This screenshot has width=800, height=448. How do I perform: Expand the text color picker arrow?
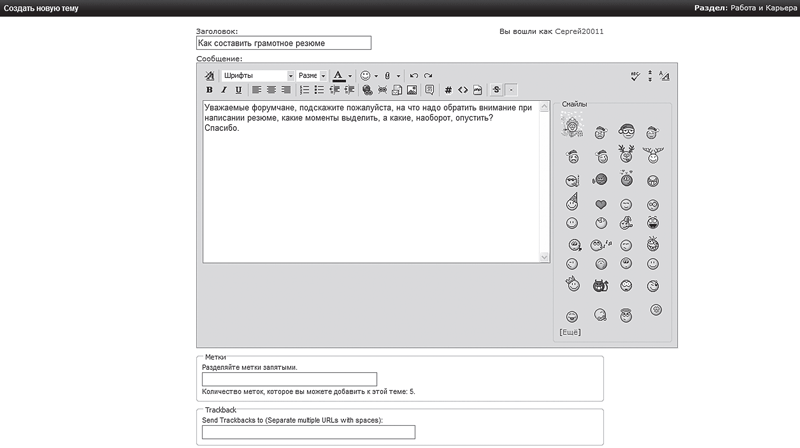(350, 76)
